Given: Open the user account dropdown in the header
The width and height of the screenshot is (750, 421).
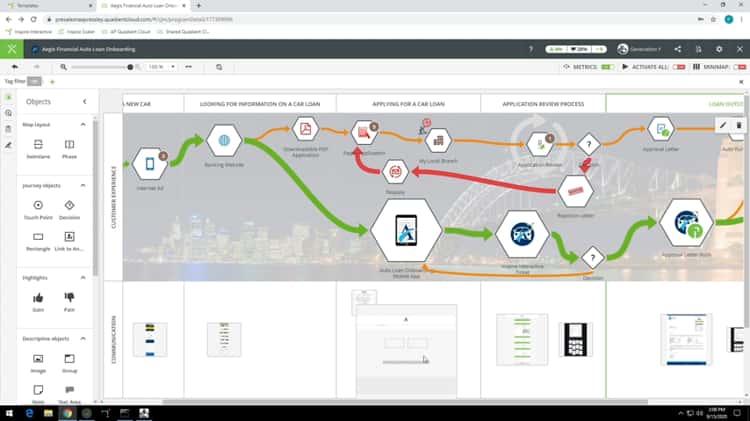Looking at the screenshot, I should point(639,49).
